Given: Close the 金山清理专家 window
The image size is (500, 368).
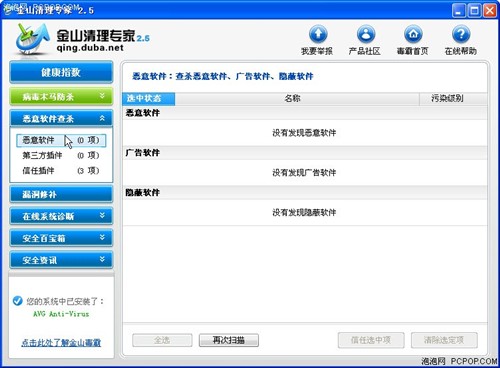Looking at the screenshot, I should 490,11.
